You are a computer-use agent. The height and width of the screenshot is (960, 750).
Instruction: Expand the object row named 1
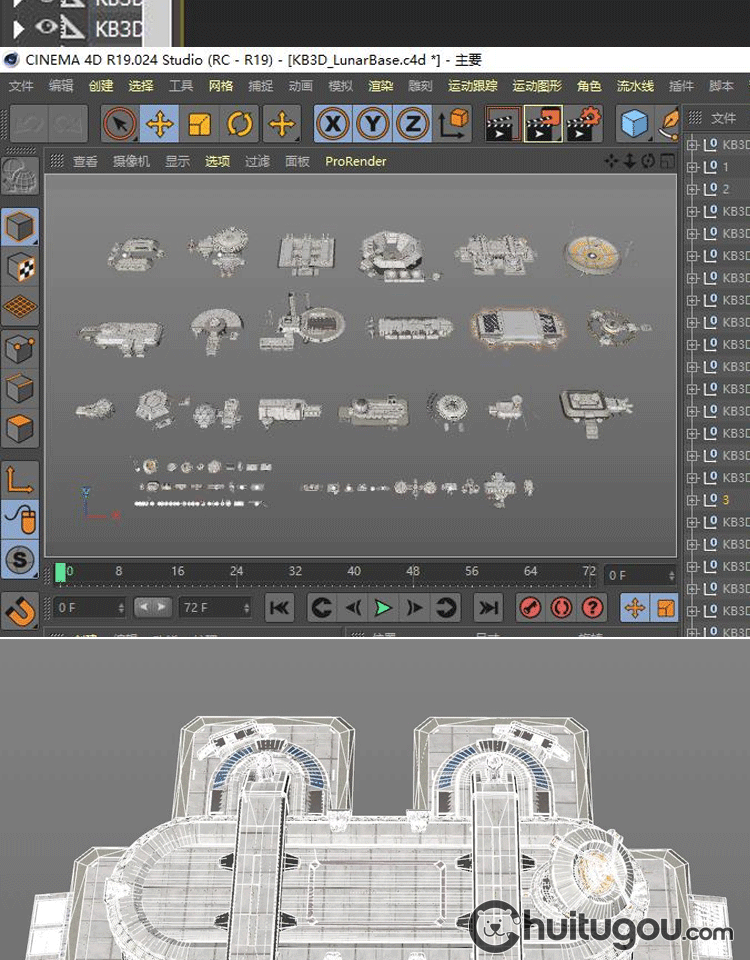692,167
